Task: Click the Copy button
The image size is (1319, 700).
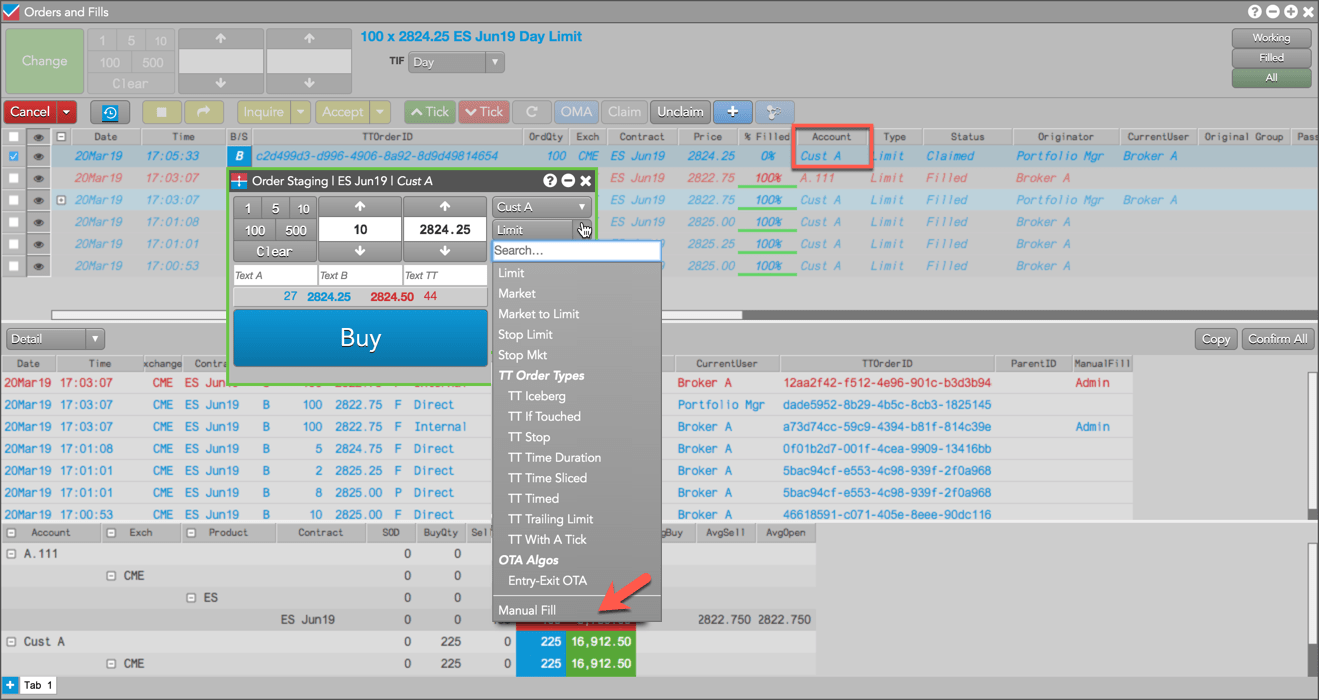Action: click(x=1216, y=339)
